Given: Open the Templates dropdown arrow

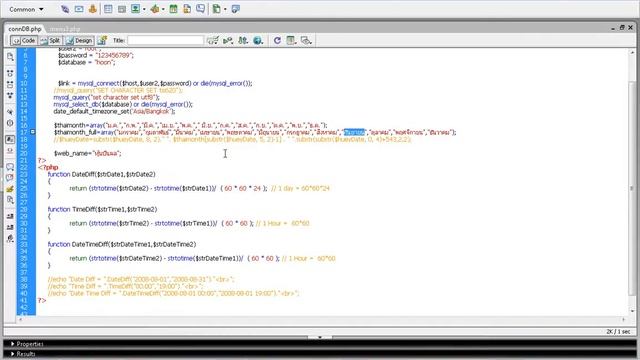Looking at the screenshot, I should (225, 9).
